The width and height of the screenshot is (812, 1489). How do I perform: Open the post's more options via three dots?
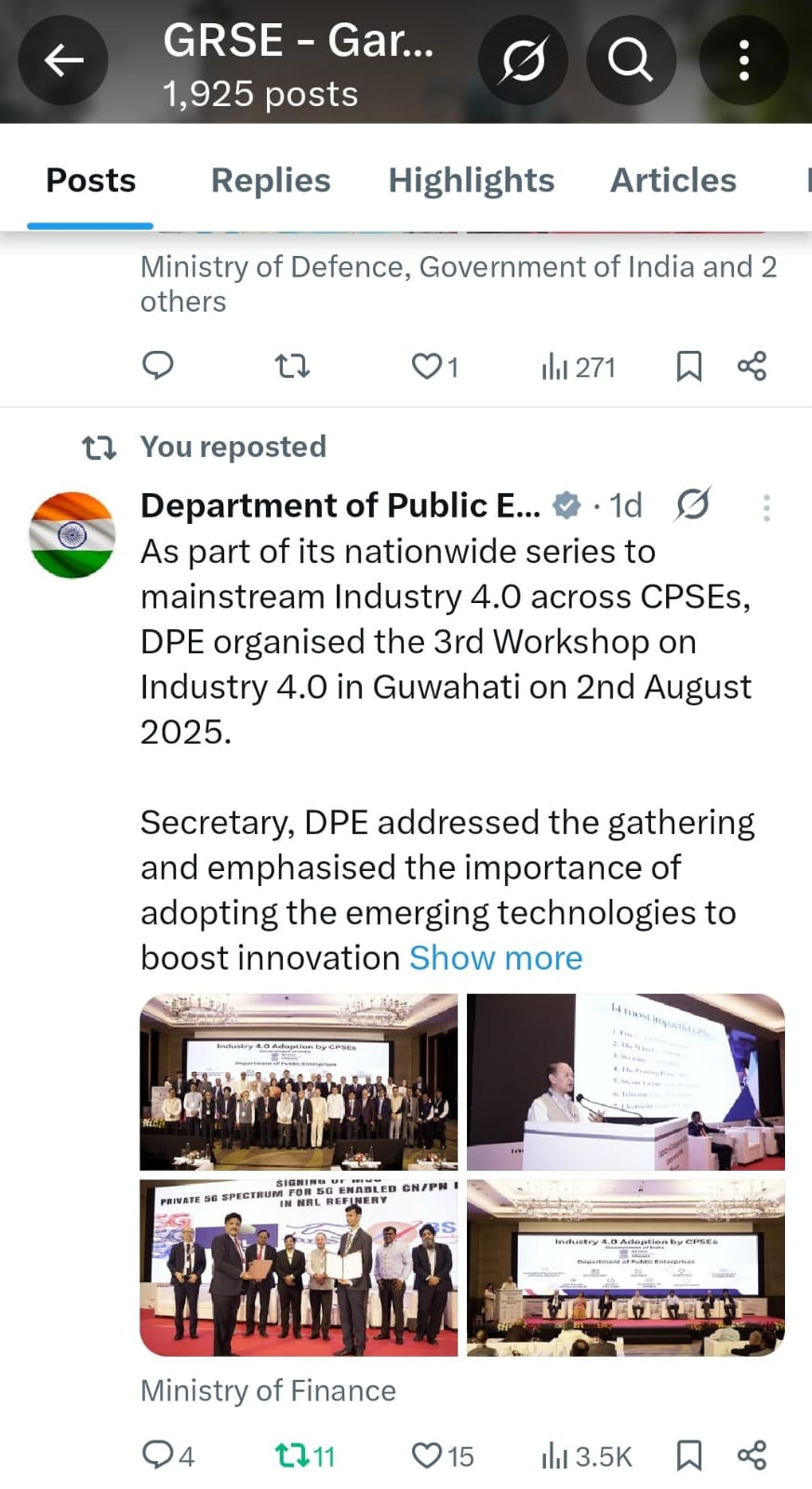766,507
